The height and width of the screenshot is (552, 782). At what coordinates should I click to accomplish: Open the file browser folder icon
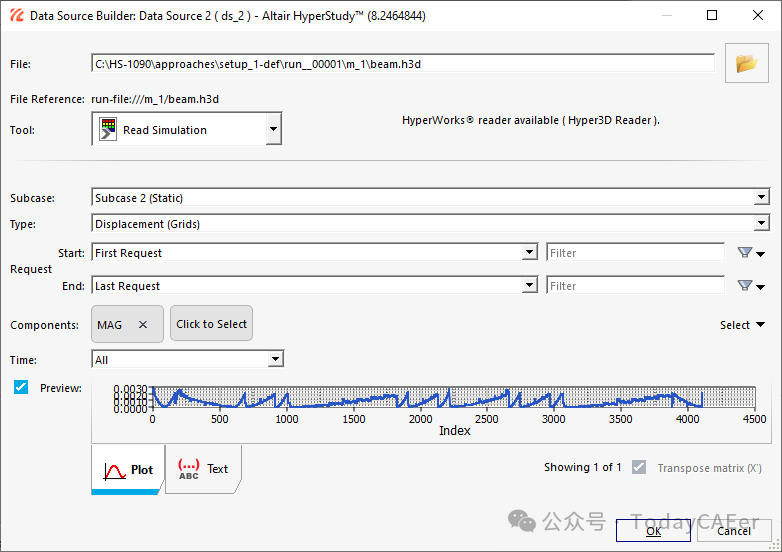[x=746, y=63]
